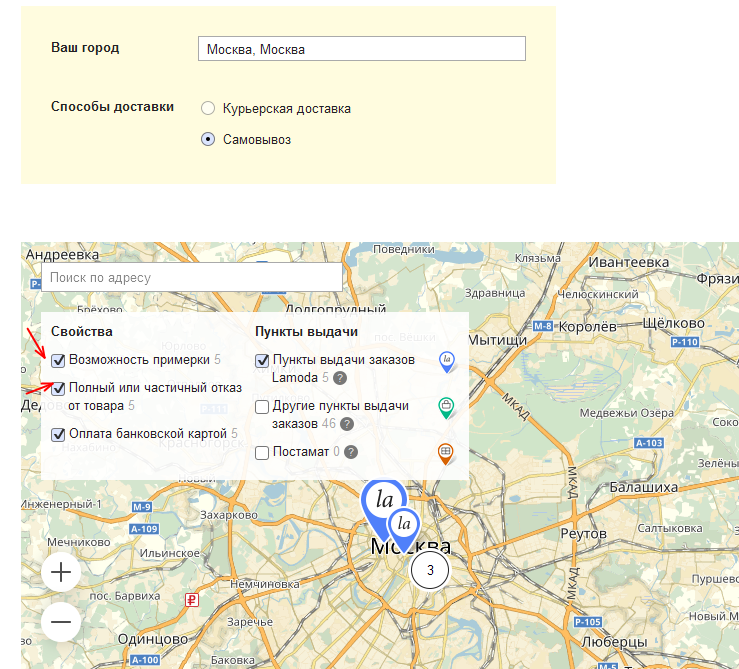Click the A-103 road shield on map

pos(649,443)
